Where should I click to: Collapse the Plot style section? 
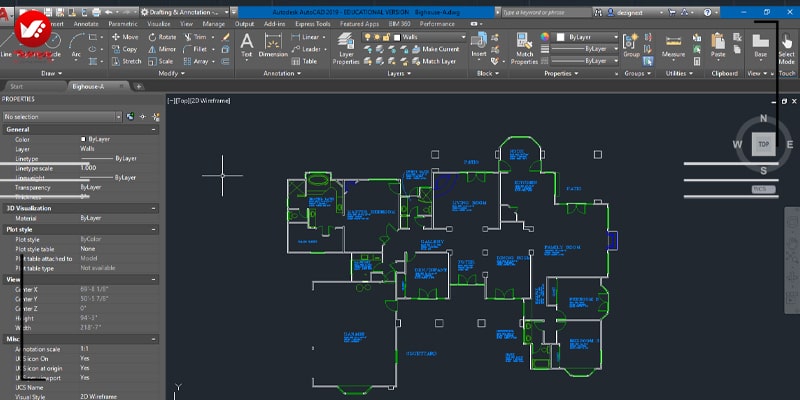click(154, 230)
